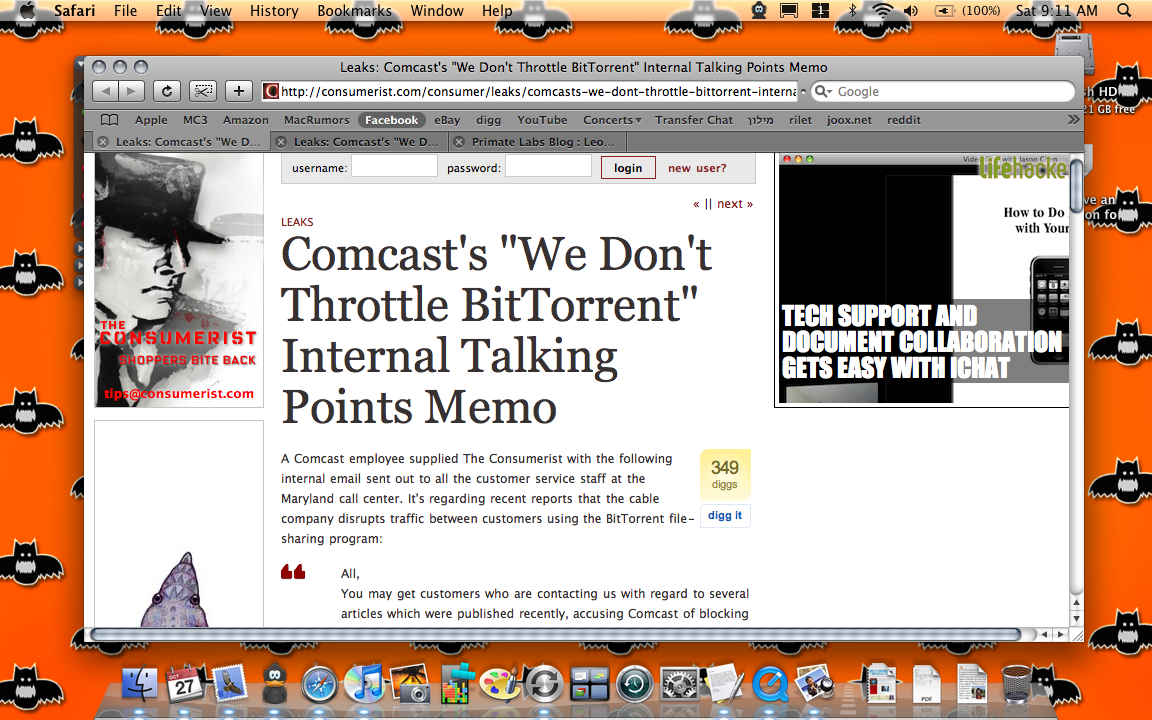The image size is (1152, 720).
Task: Open Mail stamp icon in Dock
Action: tap(228, 684)
